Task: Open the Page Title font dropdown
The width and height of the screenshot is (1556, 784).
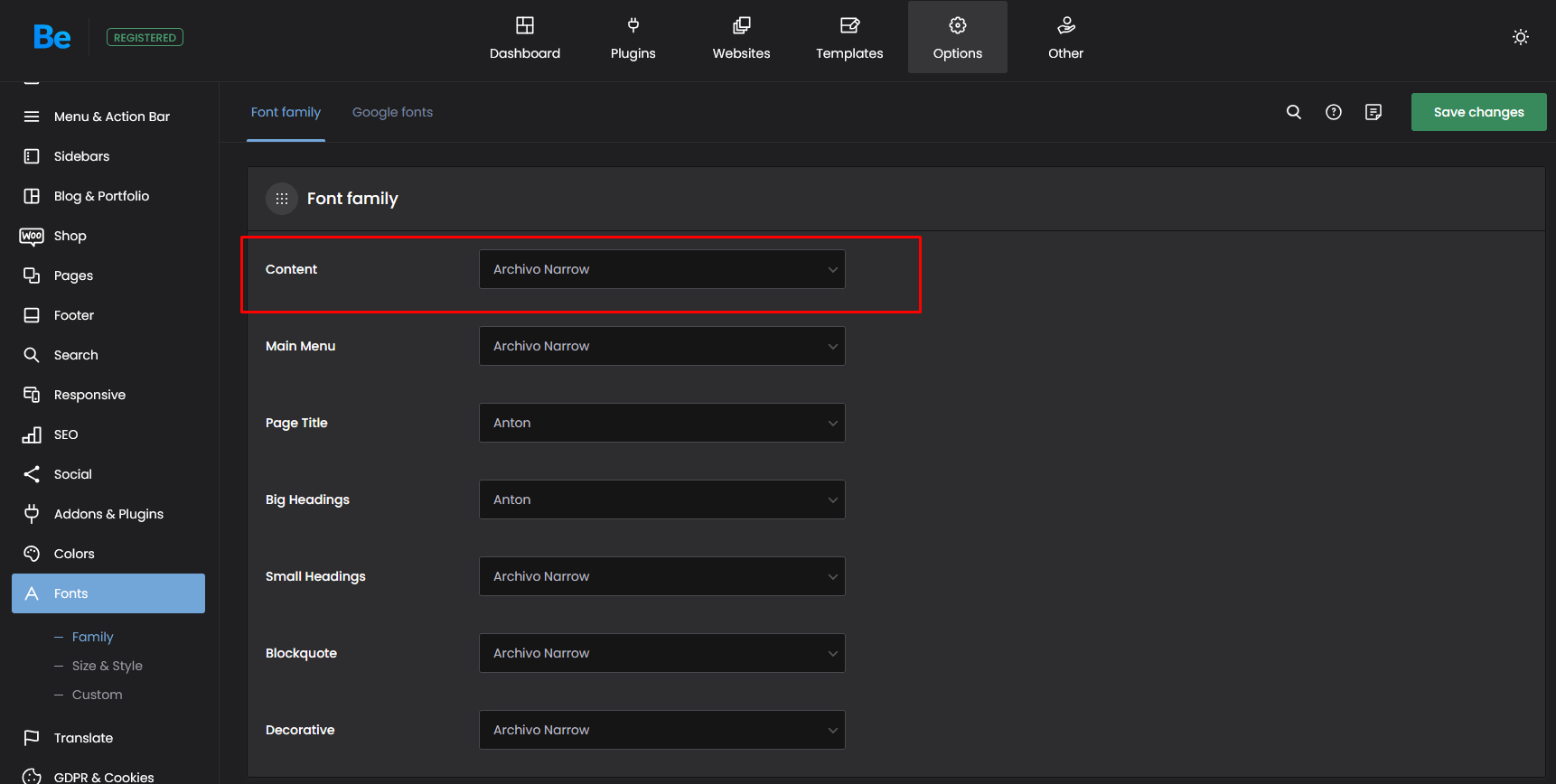Action: tap(662, 423)
